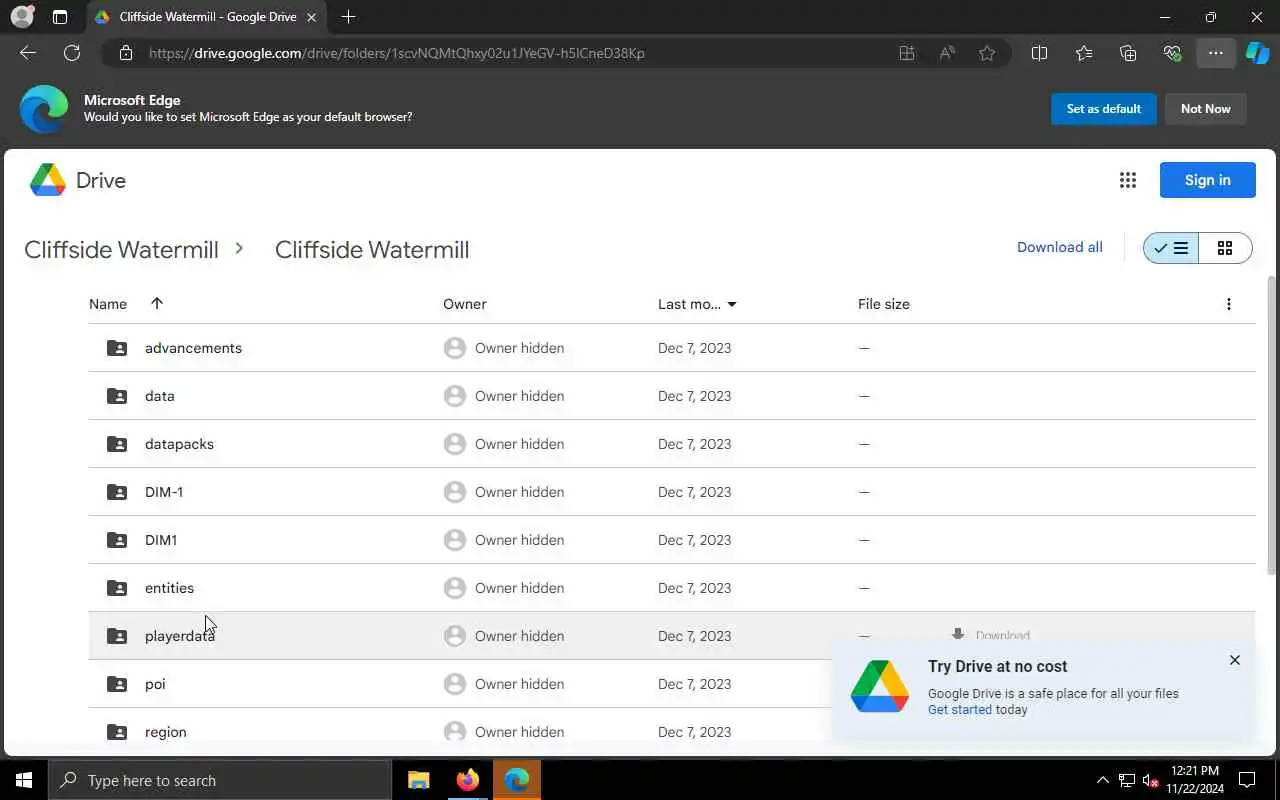Screen dimensions: 1280x800
Task: Click the Get started link
Action: click(x=960, y=710)
